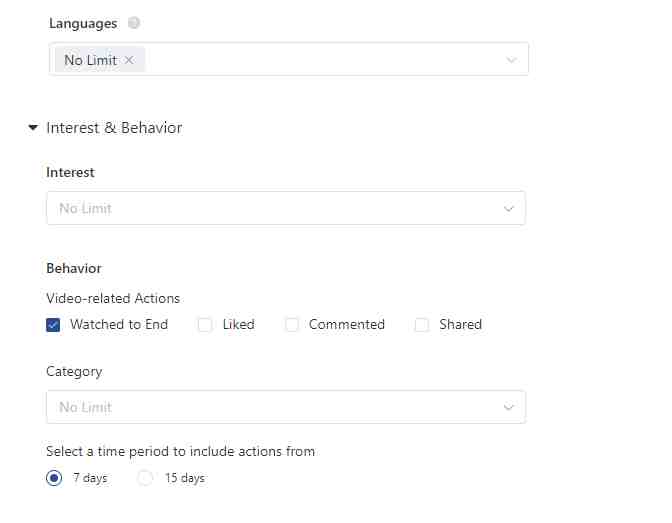
Task: Click the Interest & Behavior heading
Action: [x=114, y=128]
